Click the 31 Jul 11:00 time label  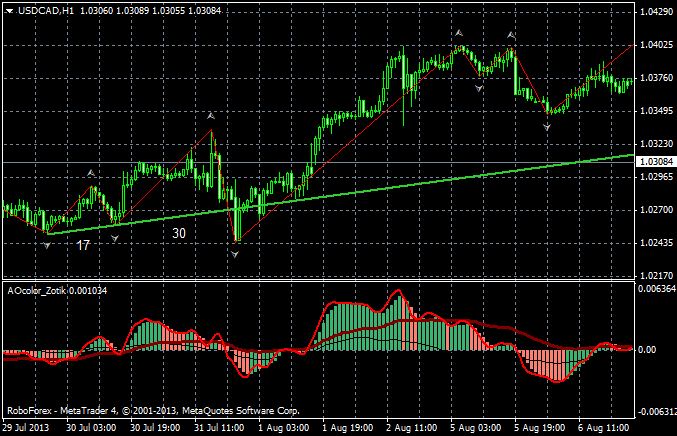(219, 428)
